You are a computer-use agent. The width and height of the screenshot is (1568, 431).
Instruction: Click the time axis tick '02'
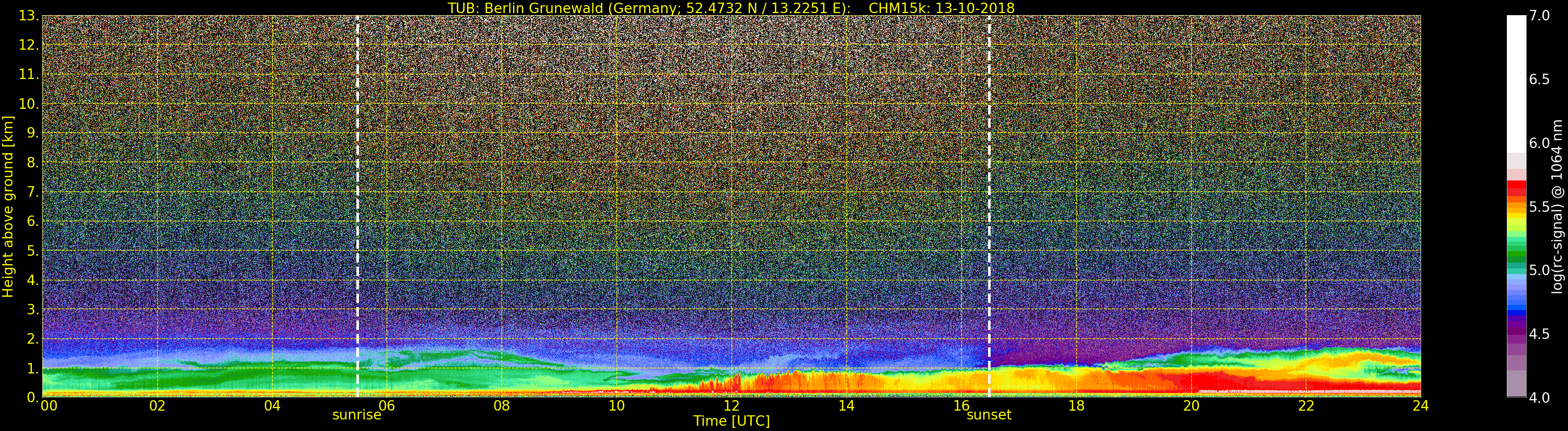157,405
